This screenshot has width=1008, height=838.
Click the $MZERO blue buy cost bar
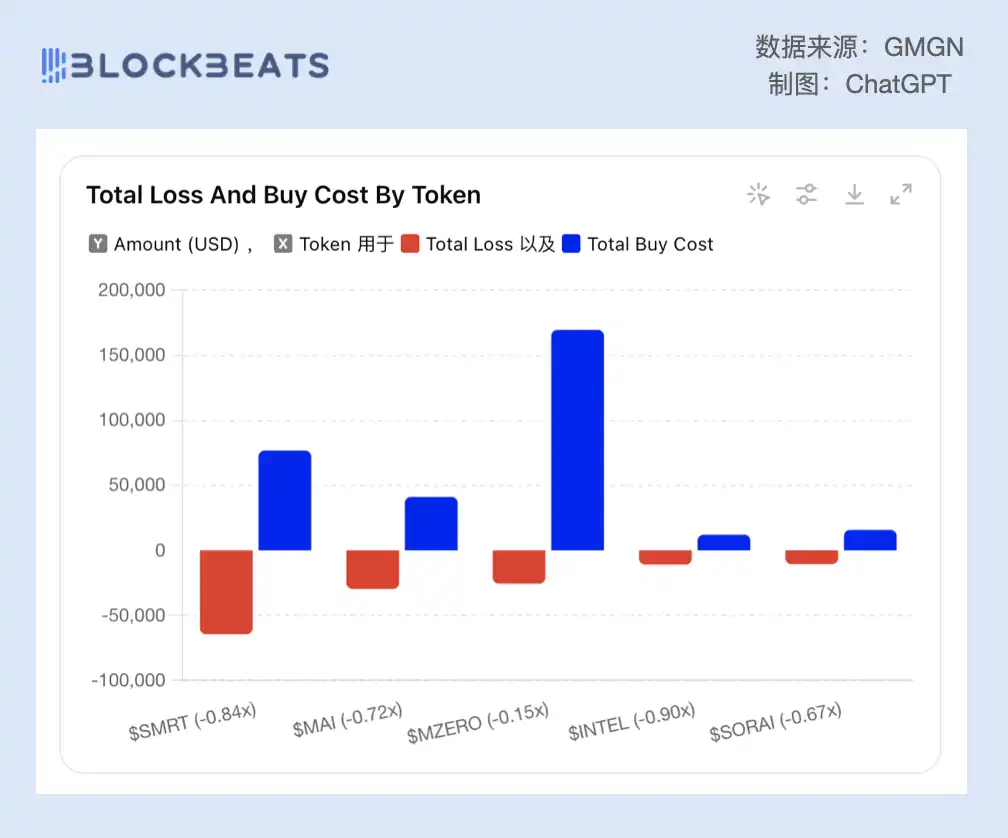[577, 440]
